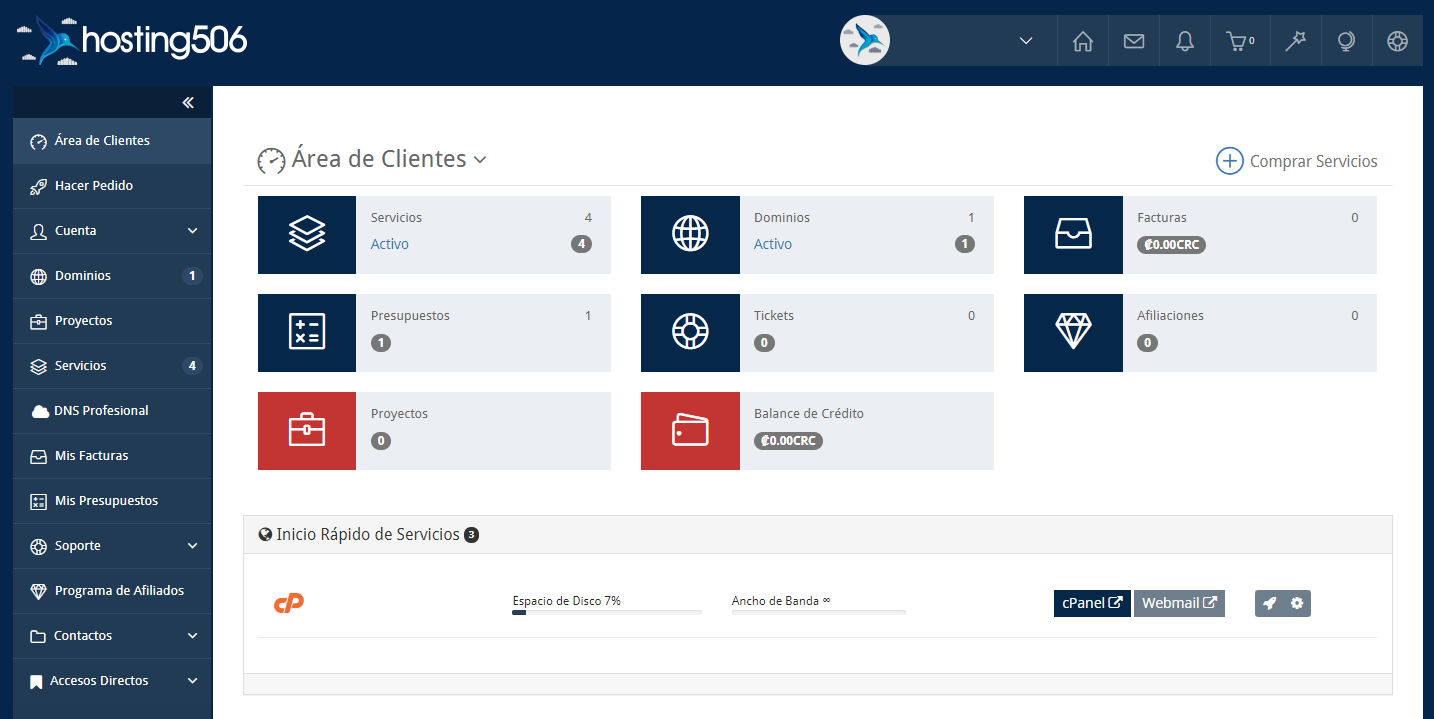Viewport: 1434px width, 719px height.
Task: Click the home icon in top bar
Action: pyautogui.click(x=1082, y=41)
